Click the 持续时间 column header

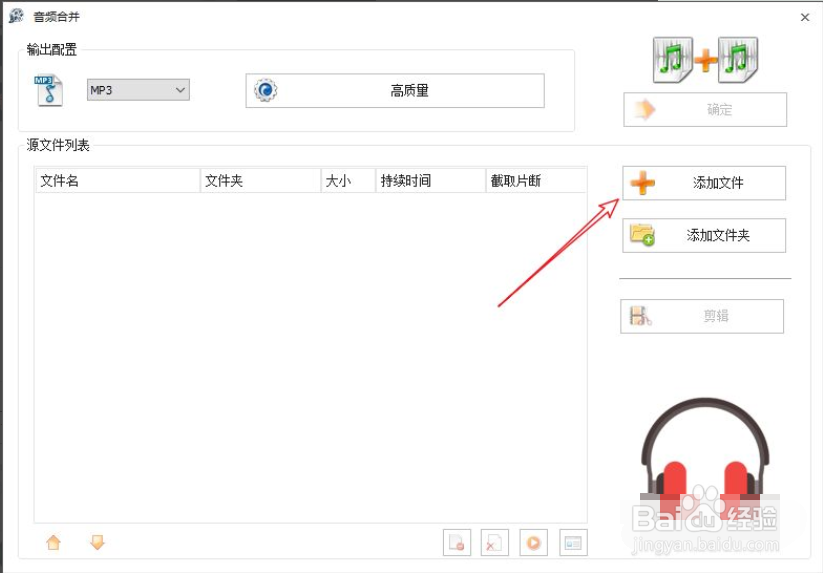click(x=431, y=181)
